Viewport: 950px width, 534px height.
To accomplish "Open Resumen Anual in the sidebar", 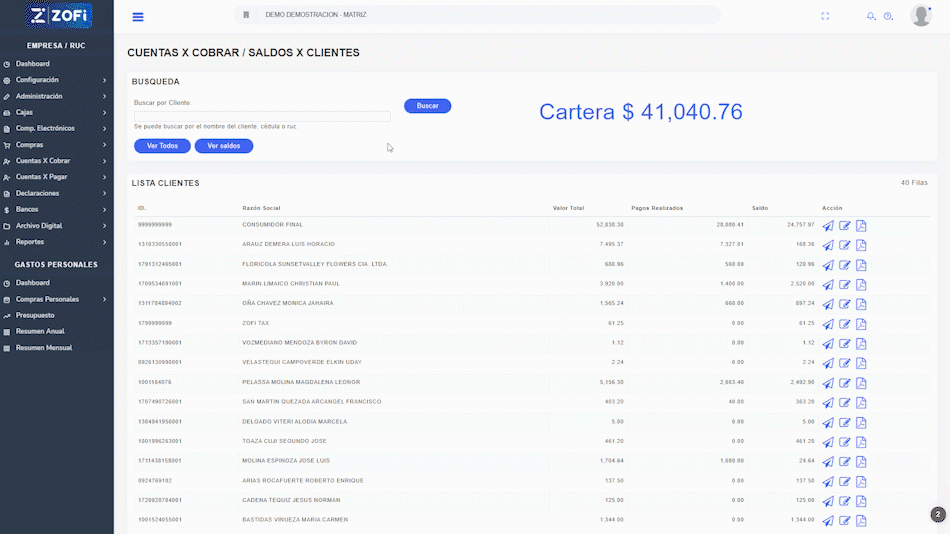I will 40,331.
